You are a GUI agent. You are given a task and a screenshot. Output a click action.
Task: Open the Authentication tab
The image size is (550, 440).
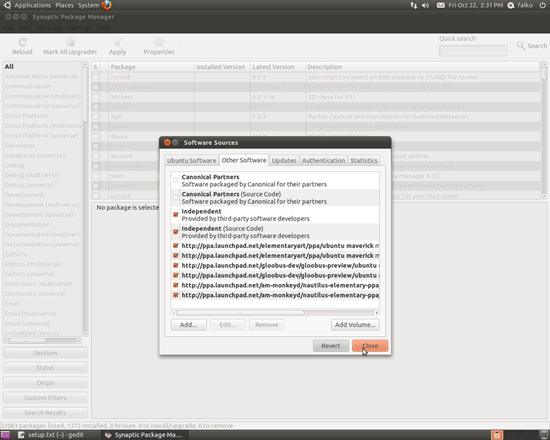pos(323,161)
